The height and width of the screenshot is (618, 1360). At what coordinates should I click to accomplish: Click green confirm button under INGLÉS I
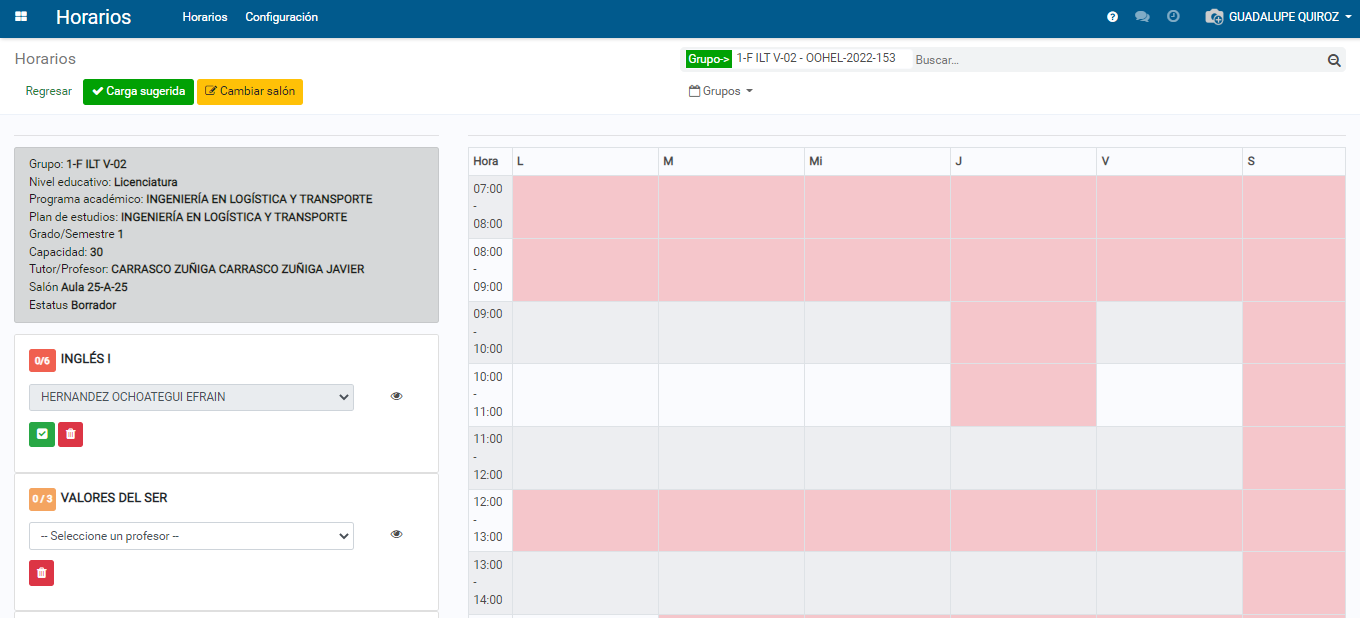coord(42,434)
